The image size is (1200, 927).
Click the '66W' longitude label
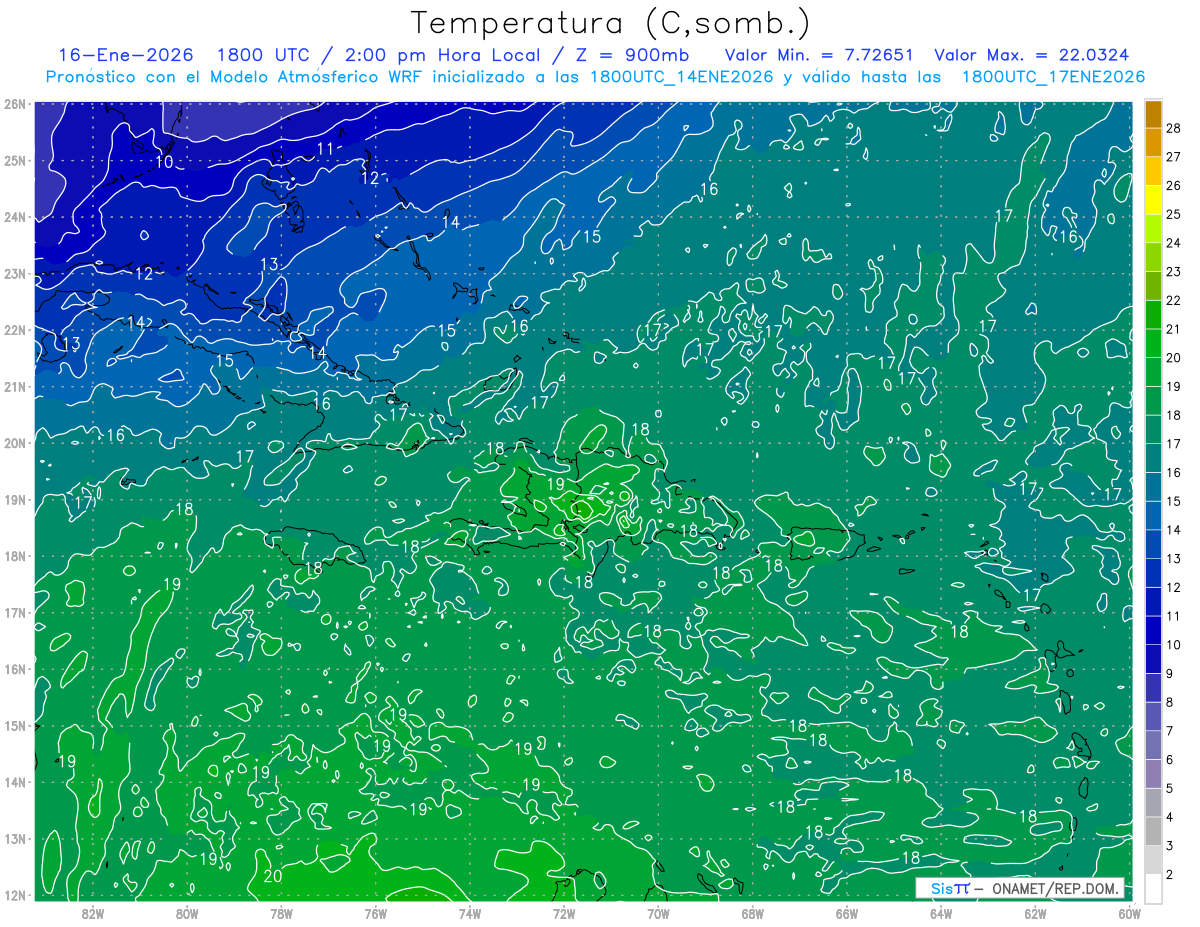[x=846, y=913]
